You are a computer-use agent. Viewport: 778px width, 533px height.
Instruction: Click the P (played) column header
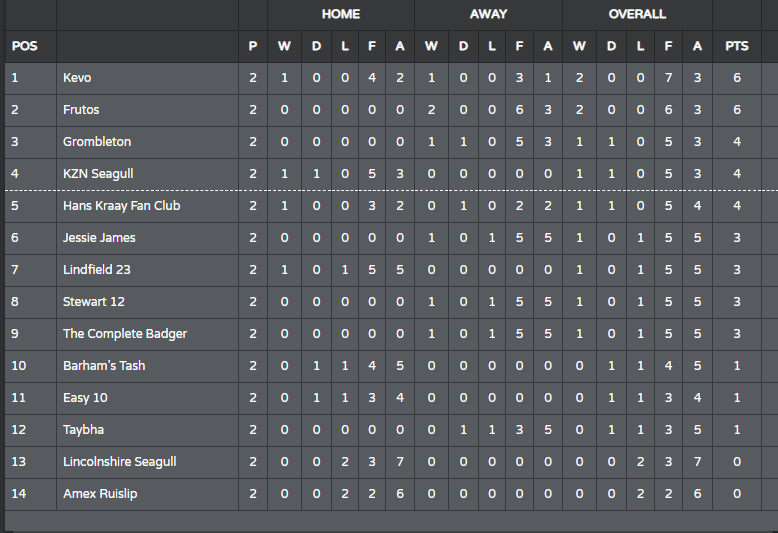[253, 46]
